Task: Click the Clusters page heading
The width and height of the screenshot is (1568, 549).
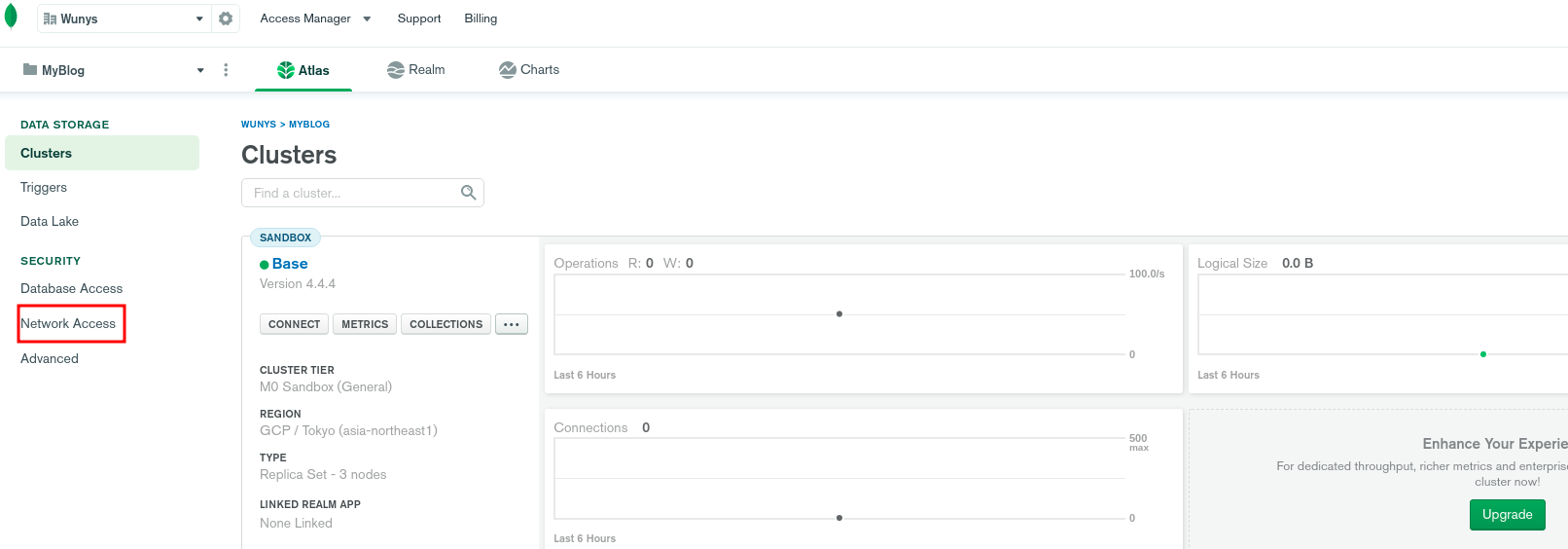Action: [289, 155]
